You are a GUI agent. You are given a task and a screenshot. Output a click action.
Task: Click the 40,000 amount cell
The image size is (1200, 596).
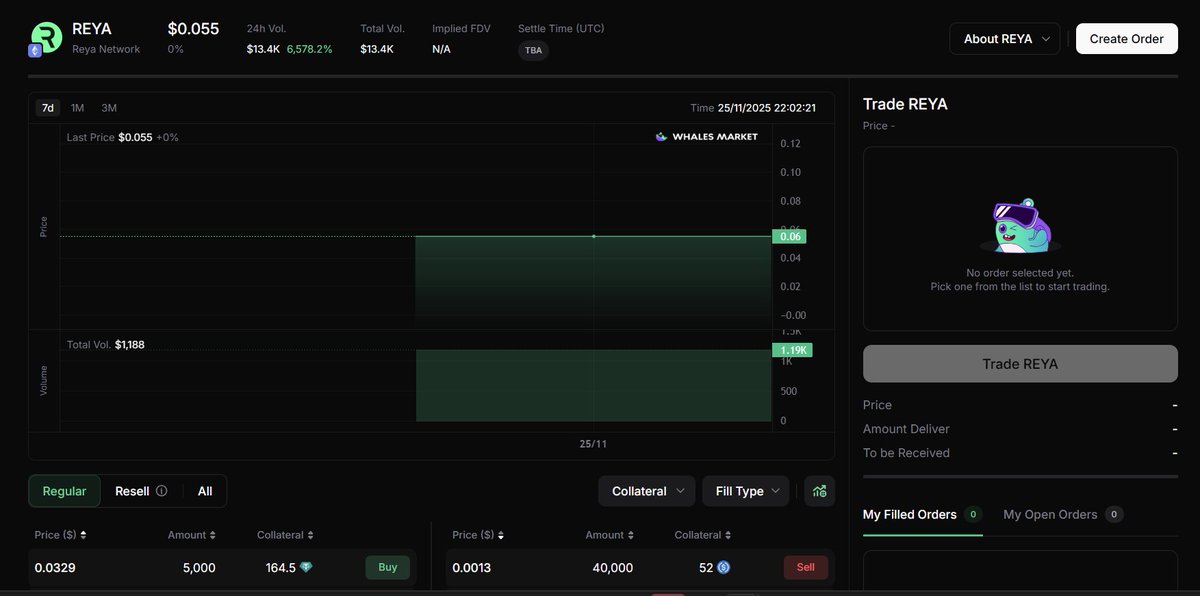(x=613, y=567)
